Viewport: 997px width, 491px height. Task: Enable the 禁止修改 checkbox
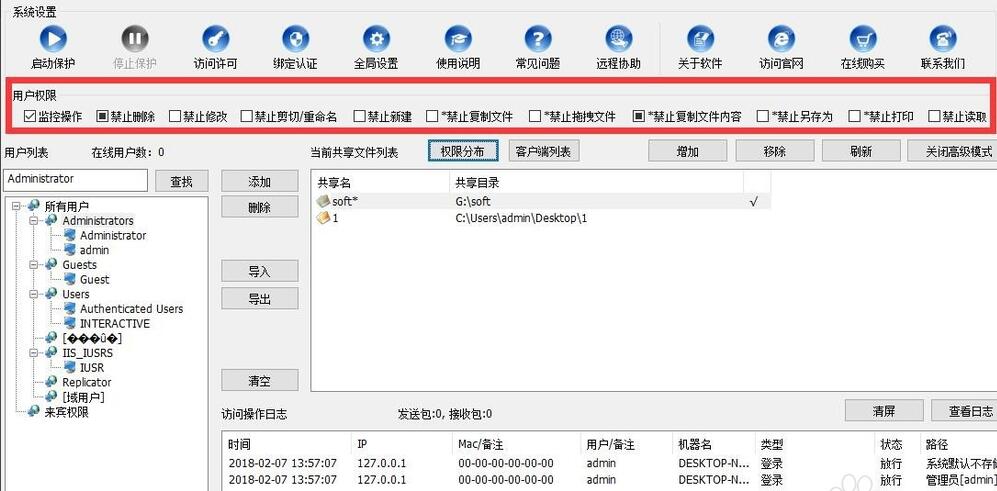[x=175, y=116]
